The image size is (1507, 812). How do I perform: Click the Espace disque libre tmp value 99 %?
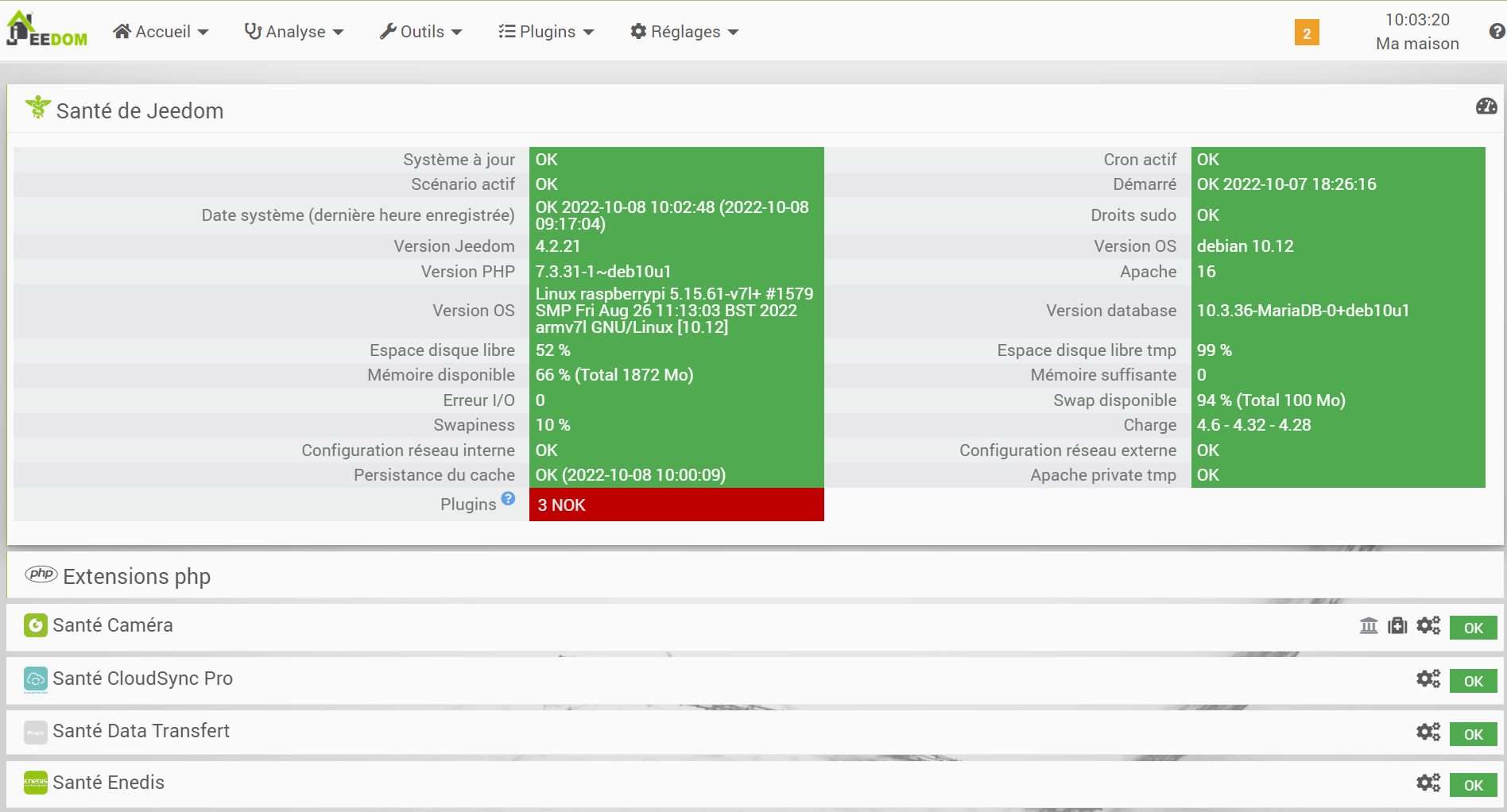pyautogui.click(x=1214, y=350)
